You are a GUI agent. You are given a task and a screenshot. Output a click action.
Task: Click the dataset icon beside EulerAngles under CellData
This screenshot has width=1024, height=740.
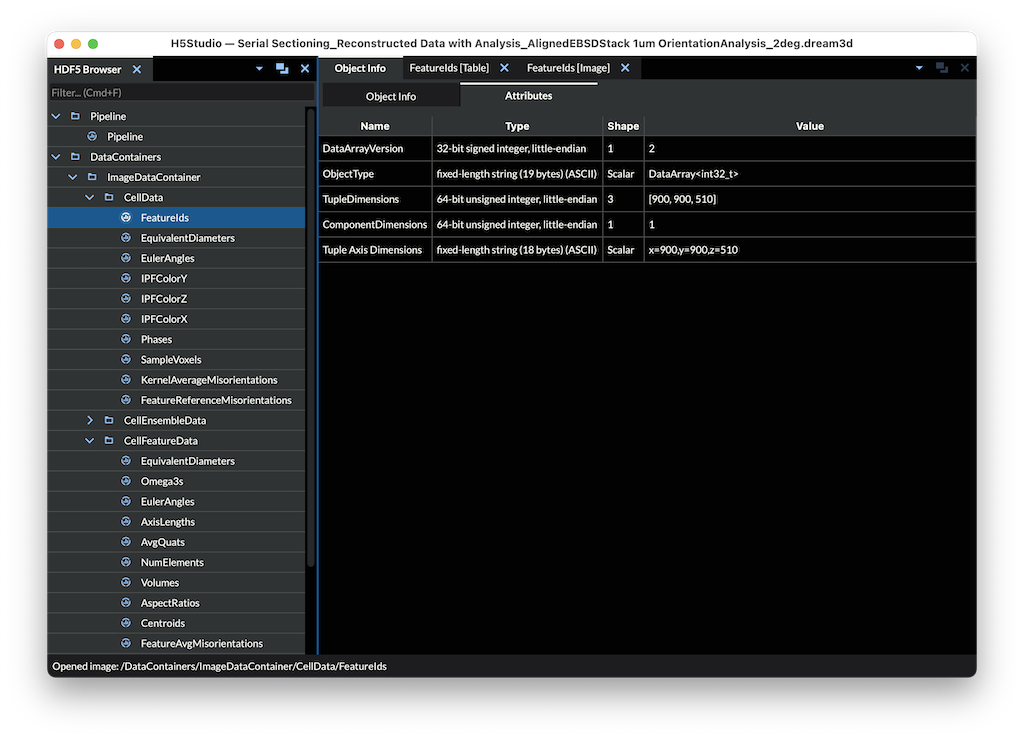(x=126, y=258)
